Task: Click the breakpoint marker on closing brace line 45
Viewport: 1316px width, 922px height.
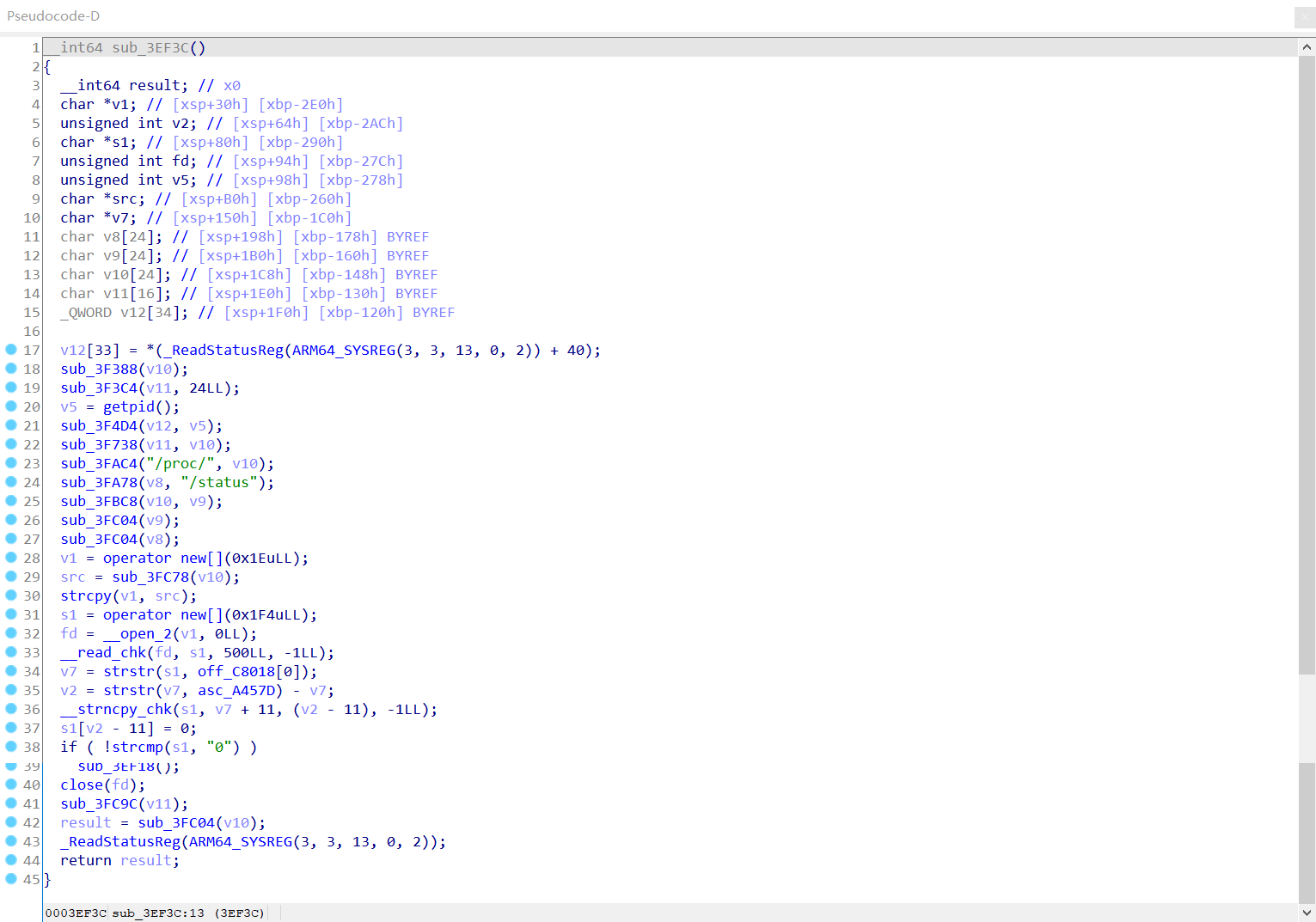Action: [x=9, y=879]
